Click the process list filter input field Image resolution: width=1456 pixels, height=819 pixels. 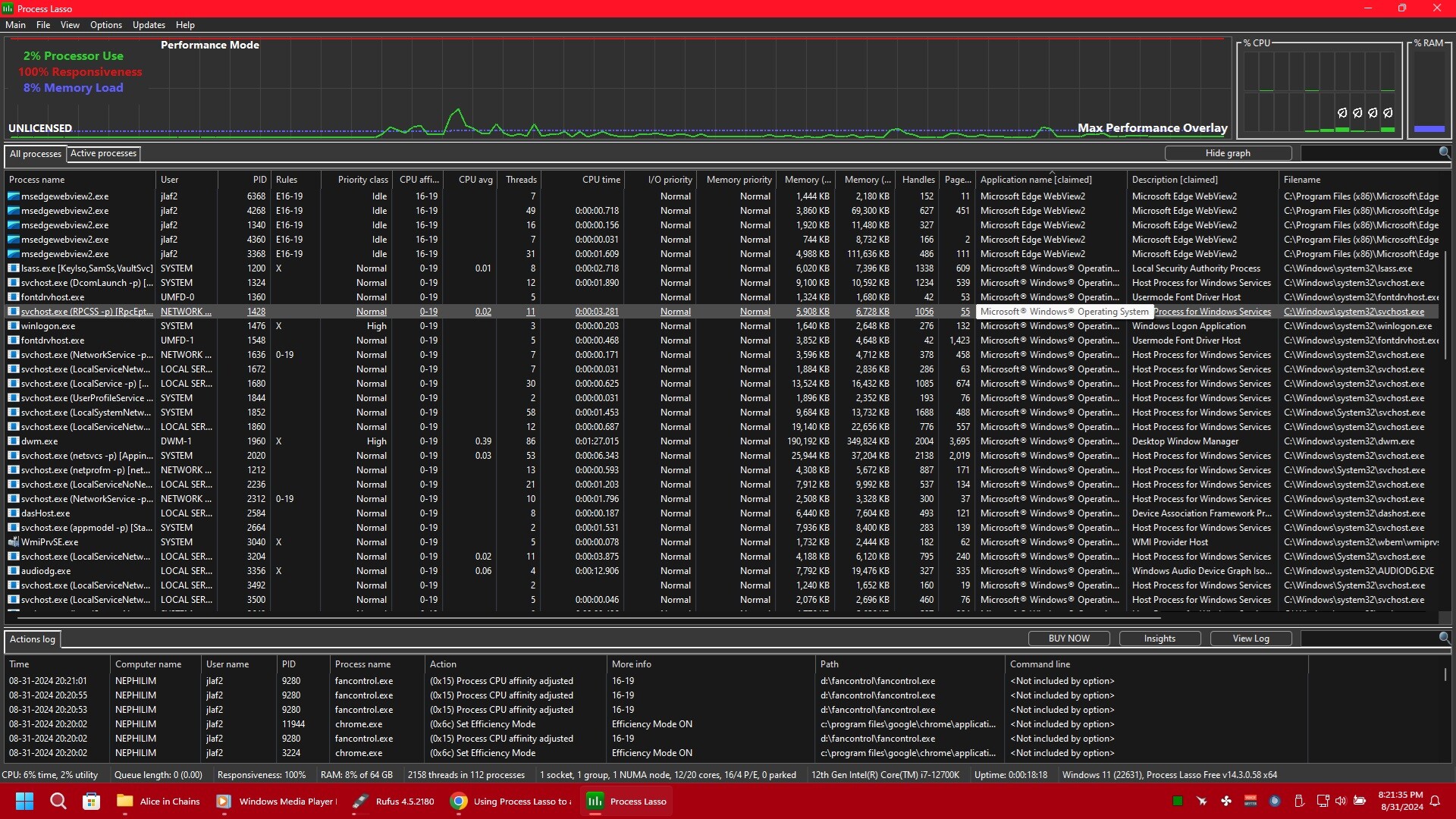1369,153
